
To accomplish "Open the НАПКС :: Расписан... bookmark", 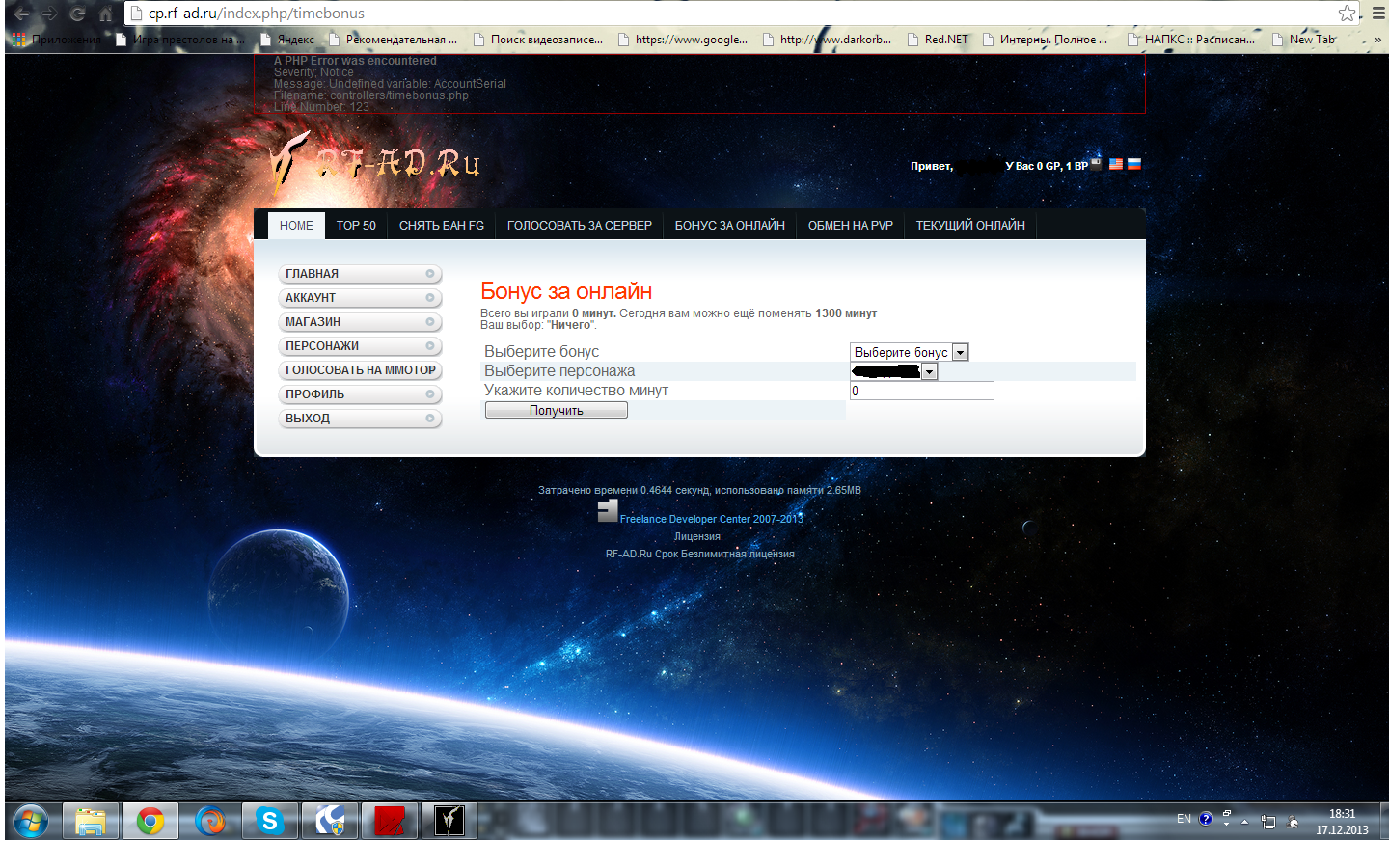I will pos(1191,40).
